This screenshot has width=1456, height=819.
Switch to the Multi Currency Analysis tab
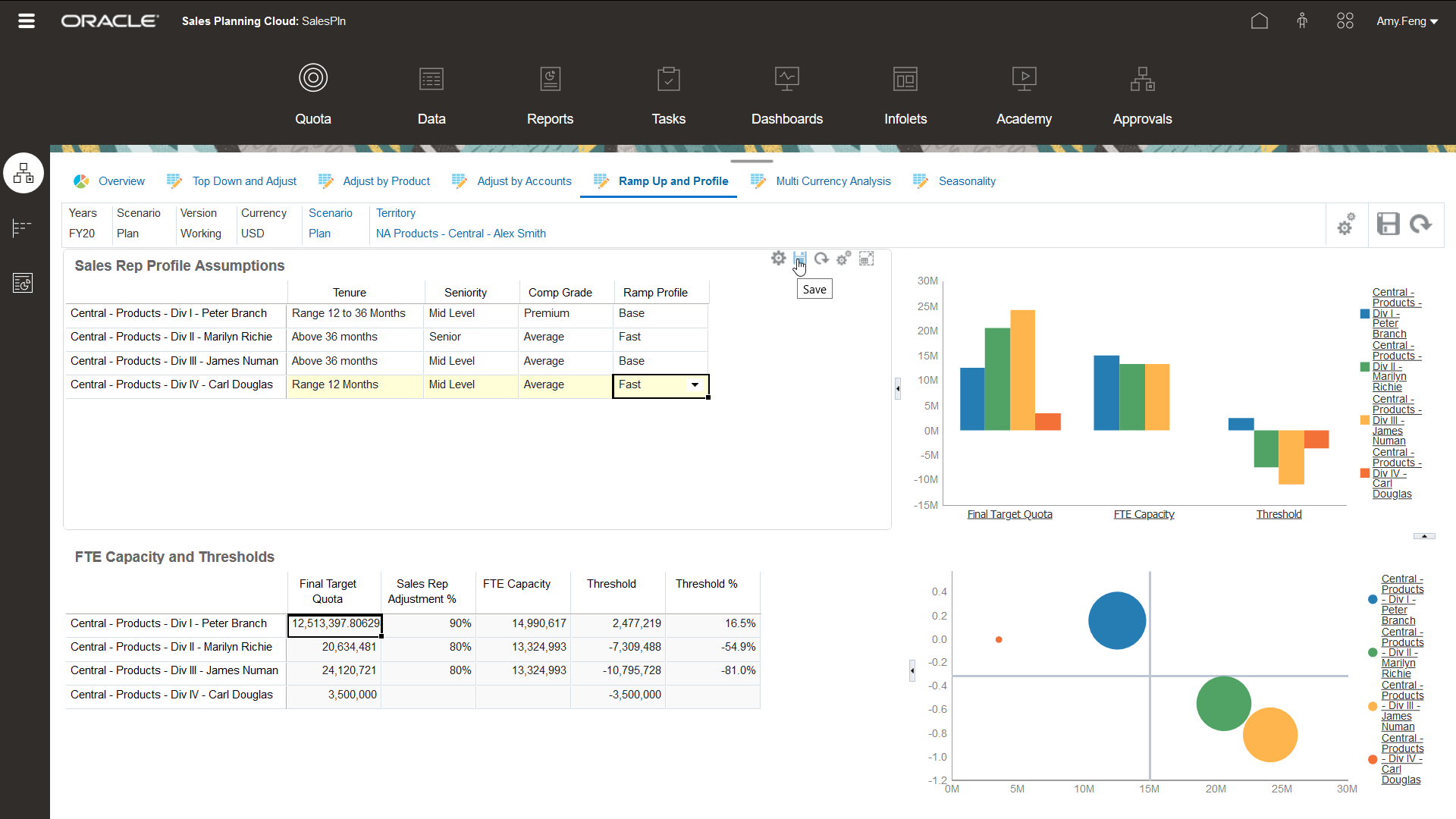tap(833, 180)
